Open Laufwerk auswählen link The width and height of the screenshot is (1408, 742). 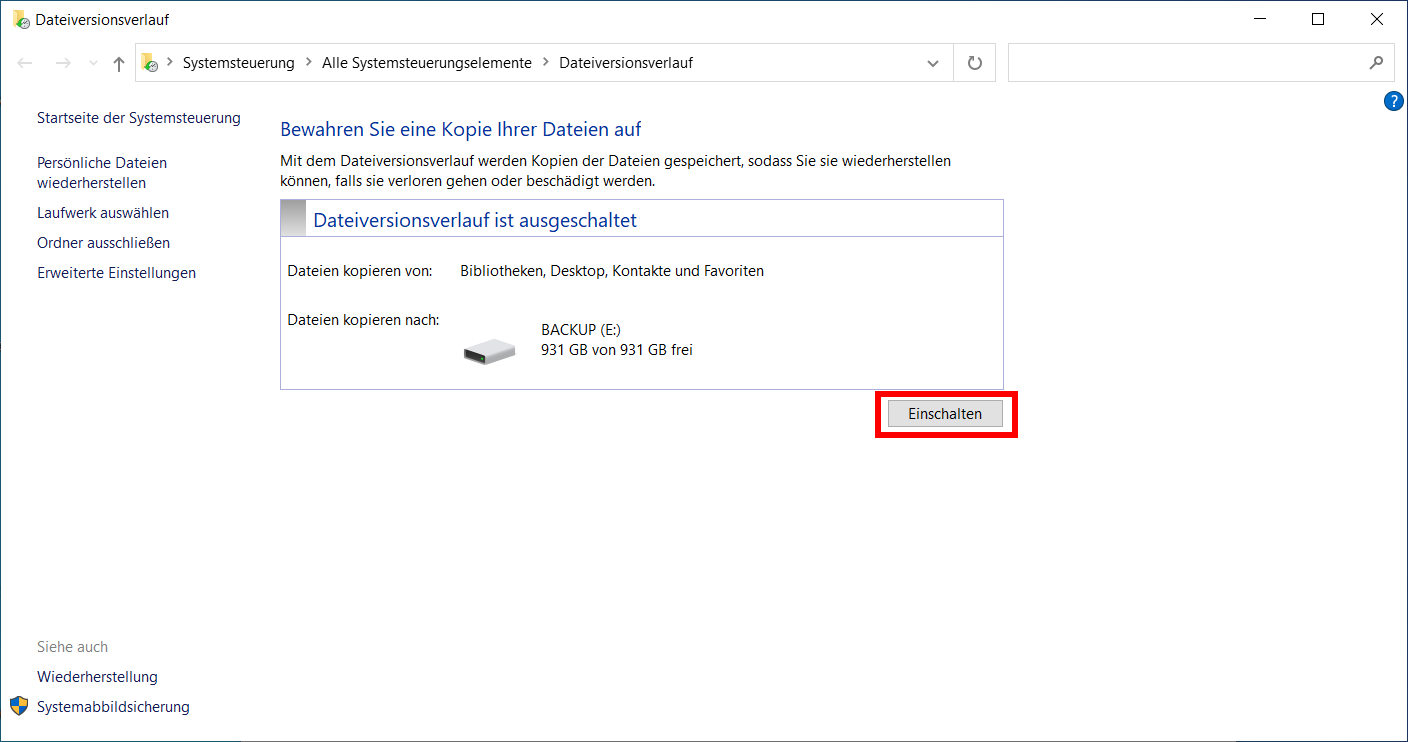[x=103, y=213]
